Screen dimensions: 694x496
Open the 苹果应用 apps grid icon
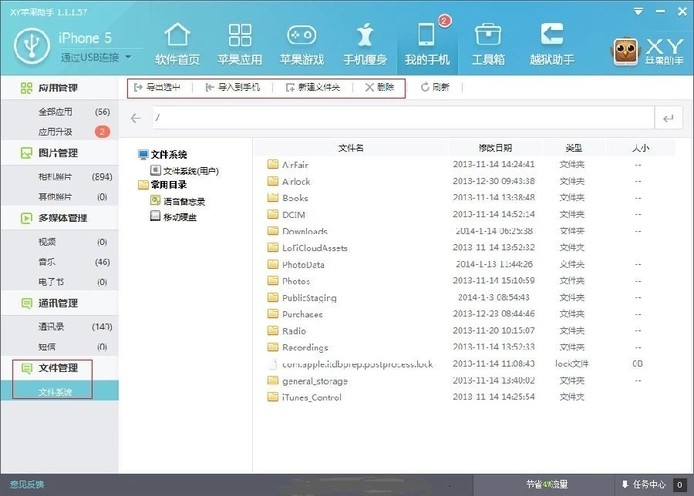(240, 35)
